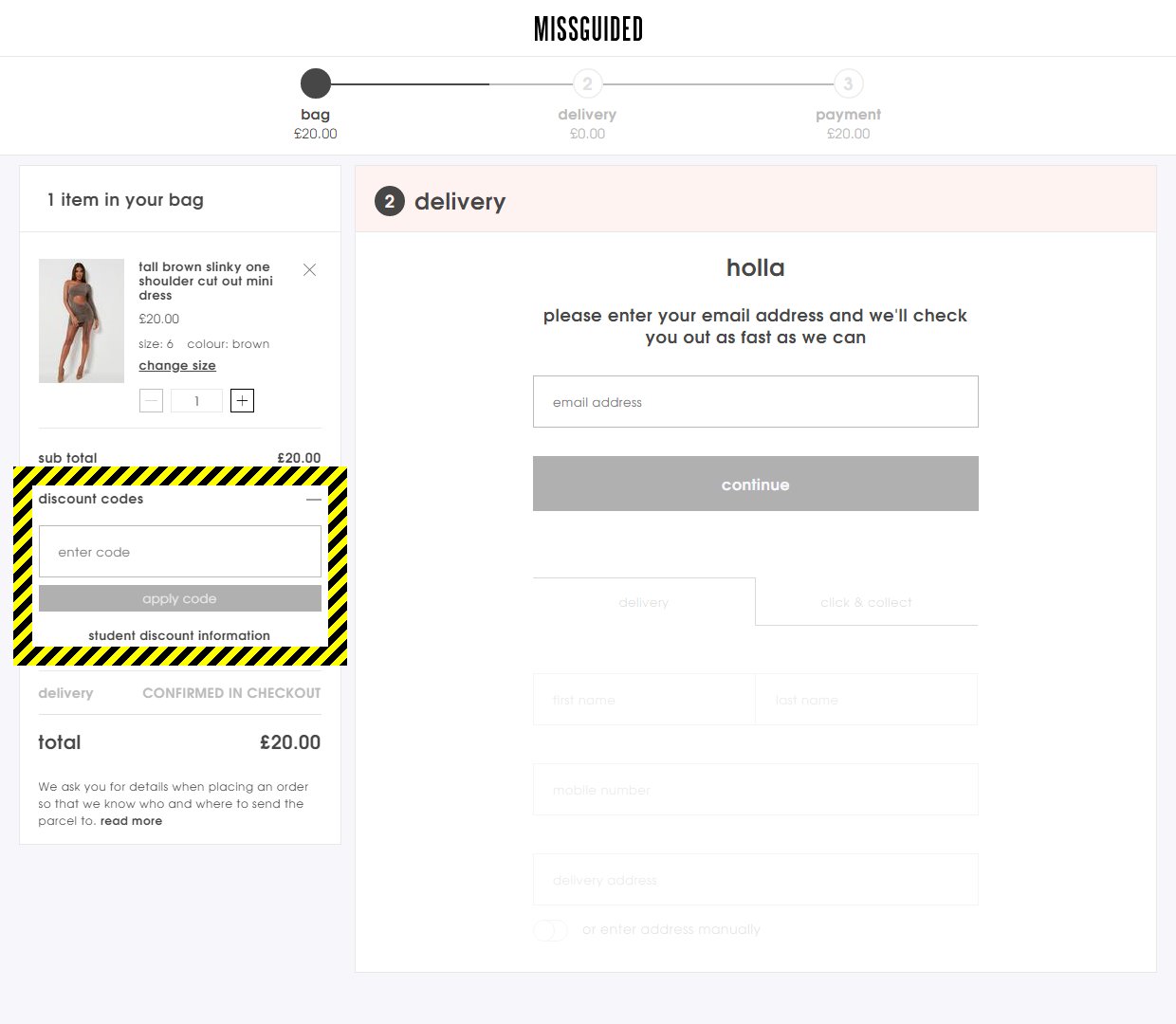This screenshot has height=1024, width=1176.
Task: Switch to the click & collect tab
Action: (866, 602)
